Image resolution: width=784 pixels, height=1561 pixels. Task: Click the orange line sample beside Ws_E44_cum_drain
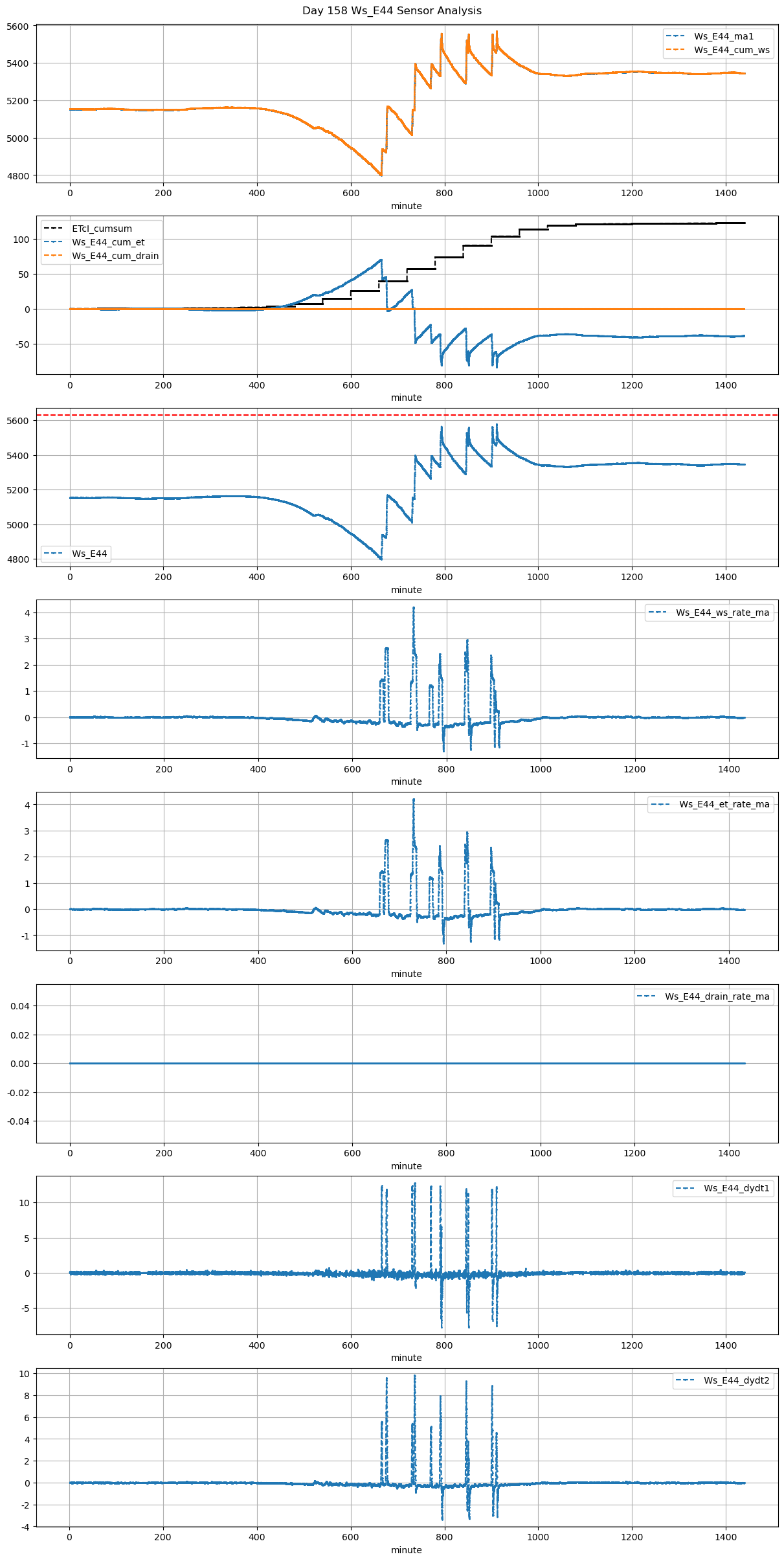tap(53, 256)
